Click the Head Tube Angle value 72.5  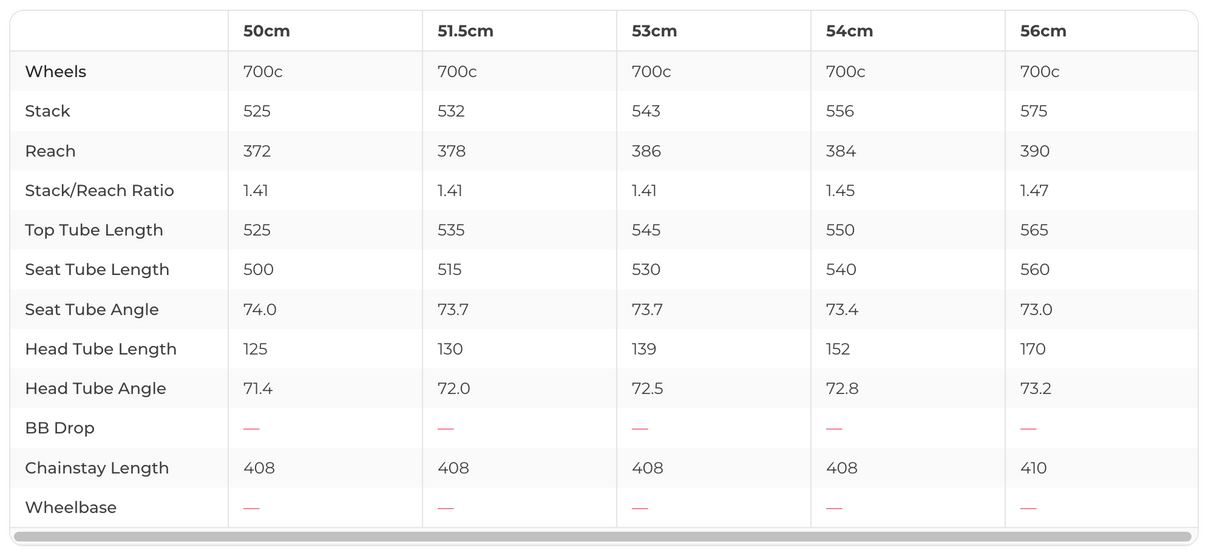coord(647,388)
